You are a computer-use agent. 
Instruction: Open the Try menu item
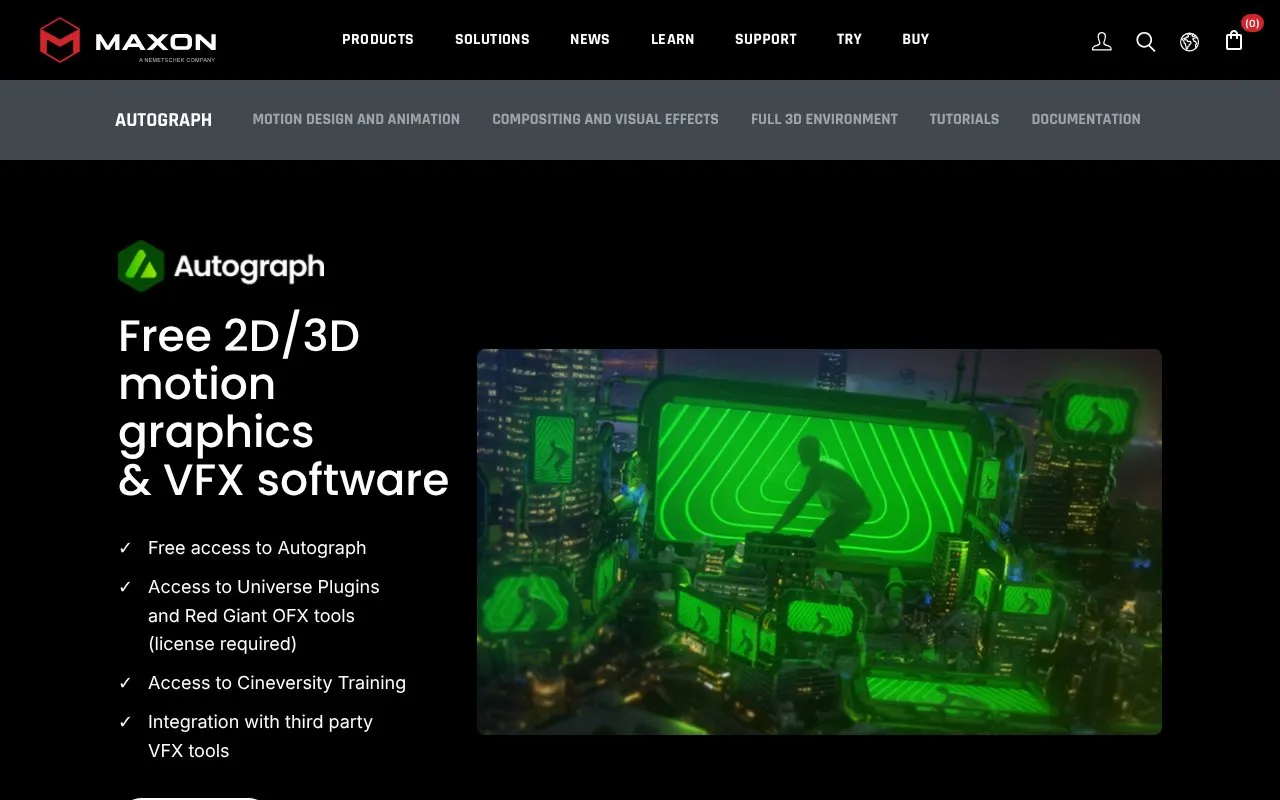coord(849,39)
